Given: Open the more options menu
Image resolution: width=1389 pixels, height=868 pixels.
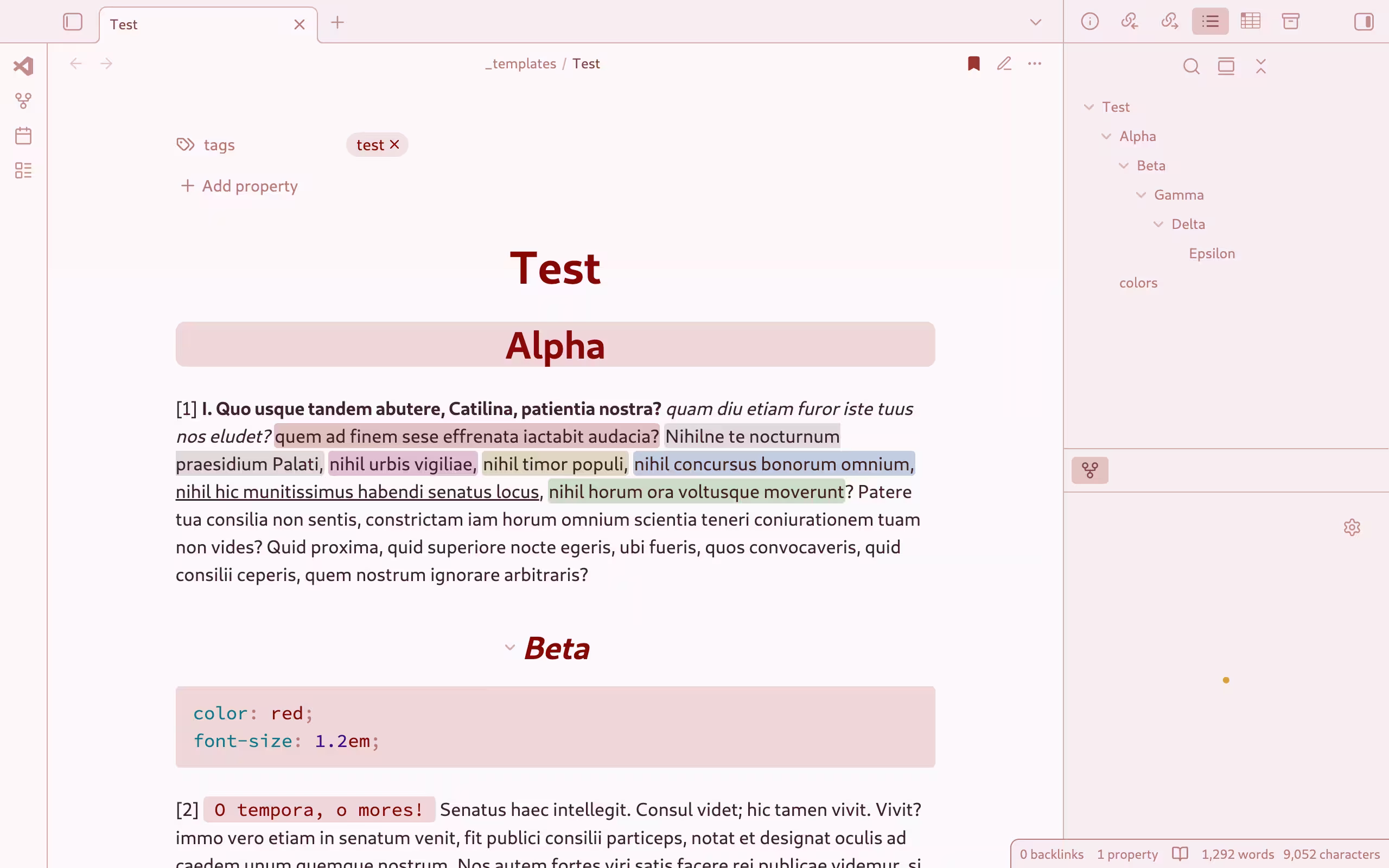Looking at the screenshot, I should click(x=1034, y=63).
